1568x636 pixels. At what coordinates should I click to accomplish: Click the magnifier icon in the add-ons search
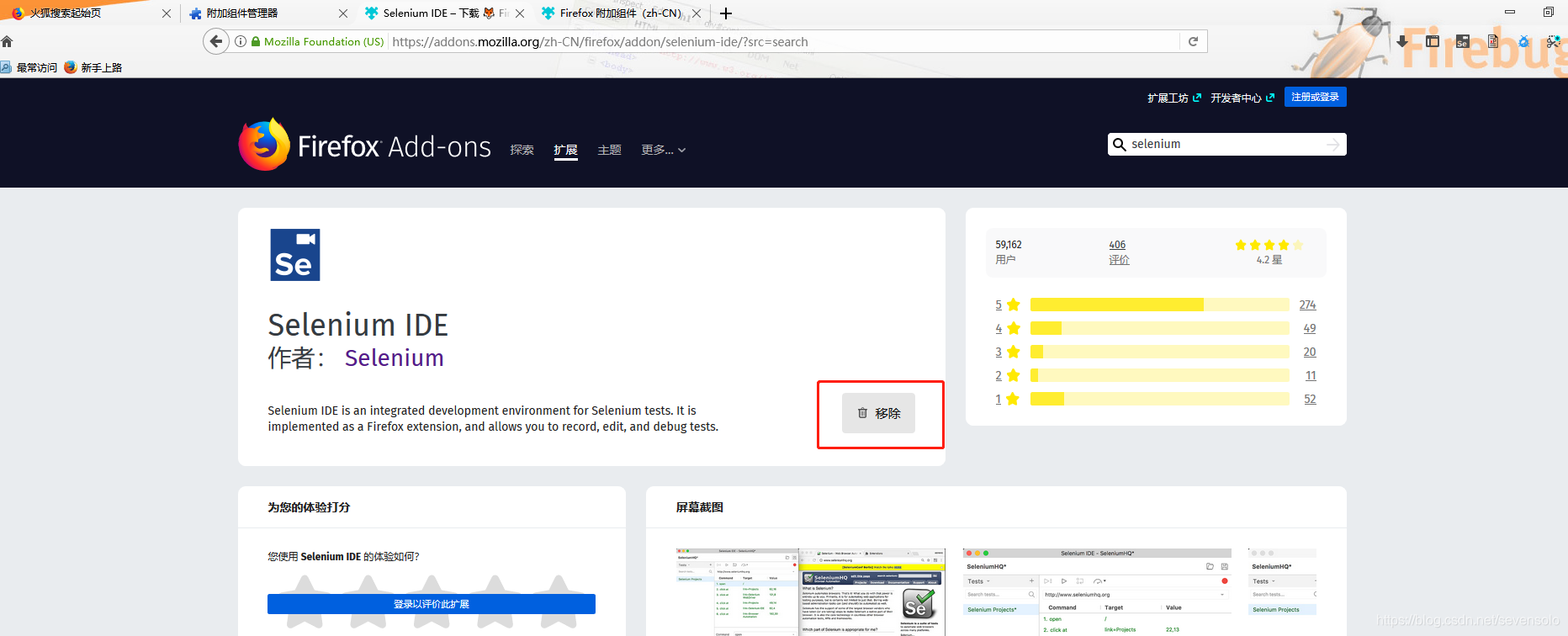[1120, 145]
